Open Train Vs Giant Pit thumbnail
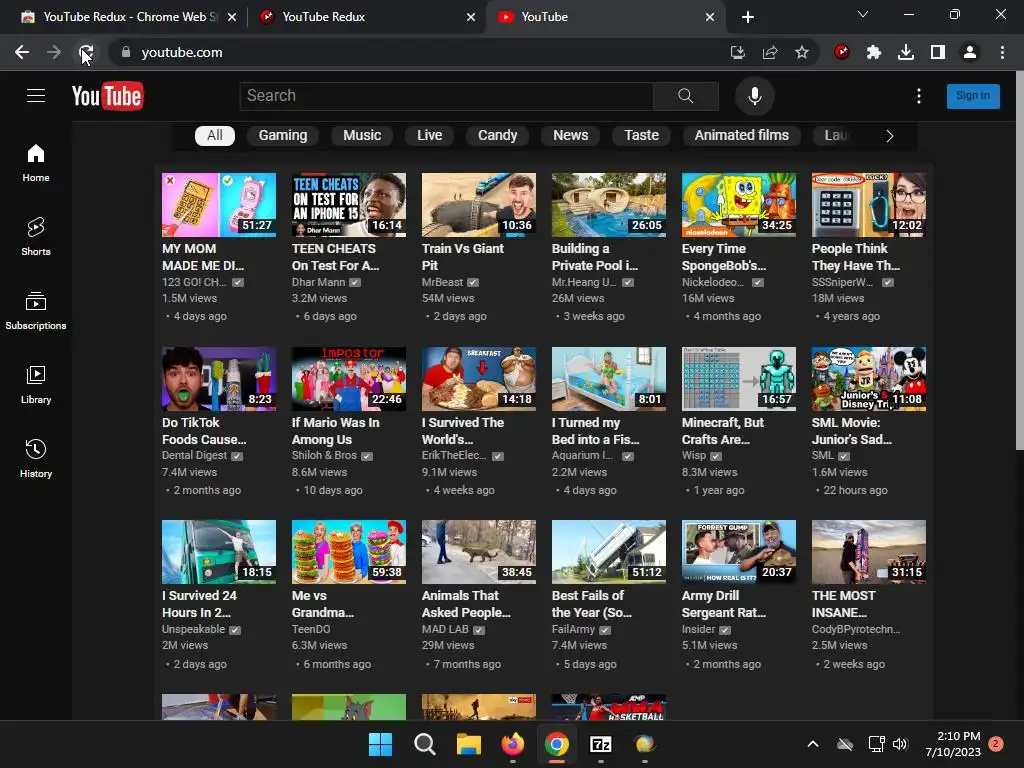The width and height of the screenshot is (1024, 768). tap(479, 204)
